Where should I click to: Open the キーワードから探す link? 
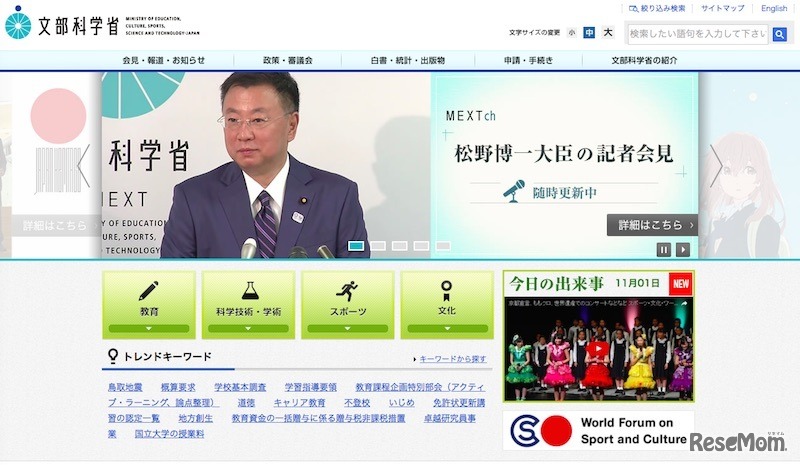pyautogui.click(x=453, y=359)
